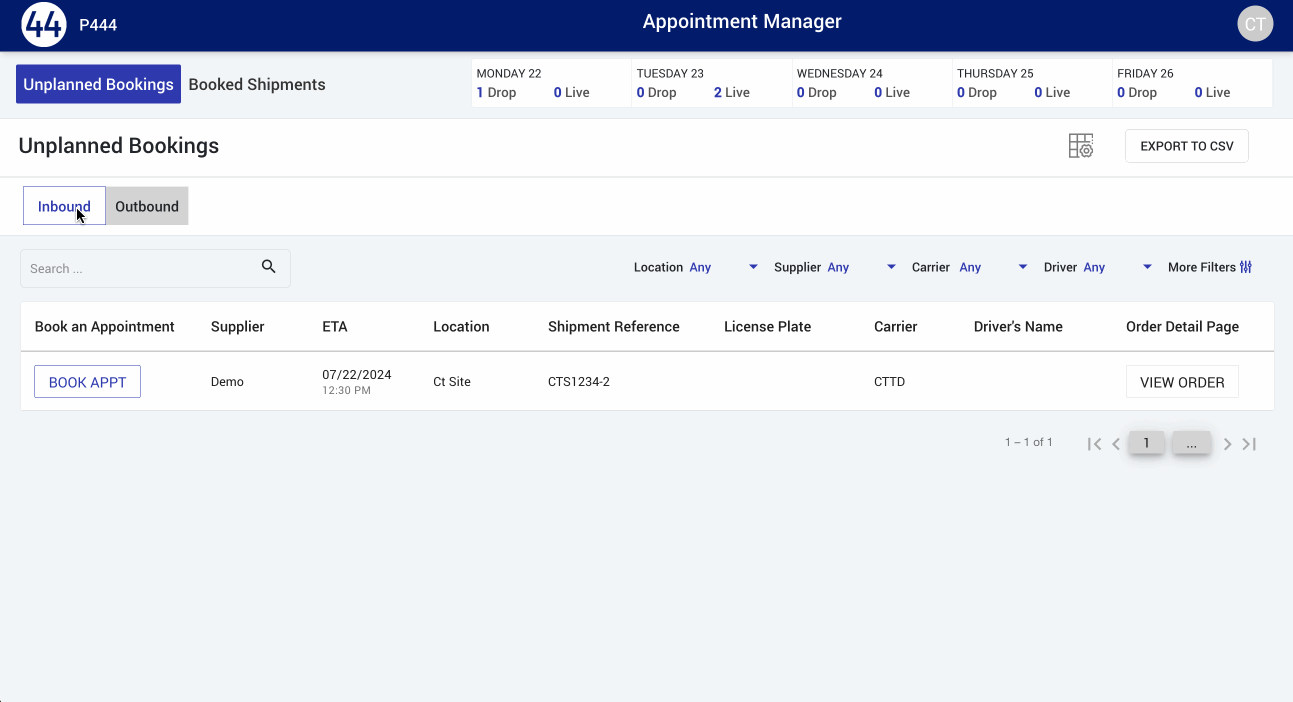
Task: Select the Outbound tab
Action: click(147, 206)
